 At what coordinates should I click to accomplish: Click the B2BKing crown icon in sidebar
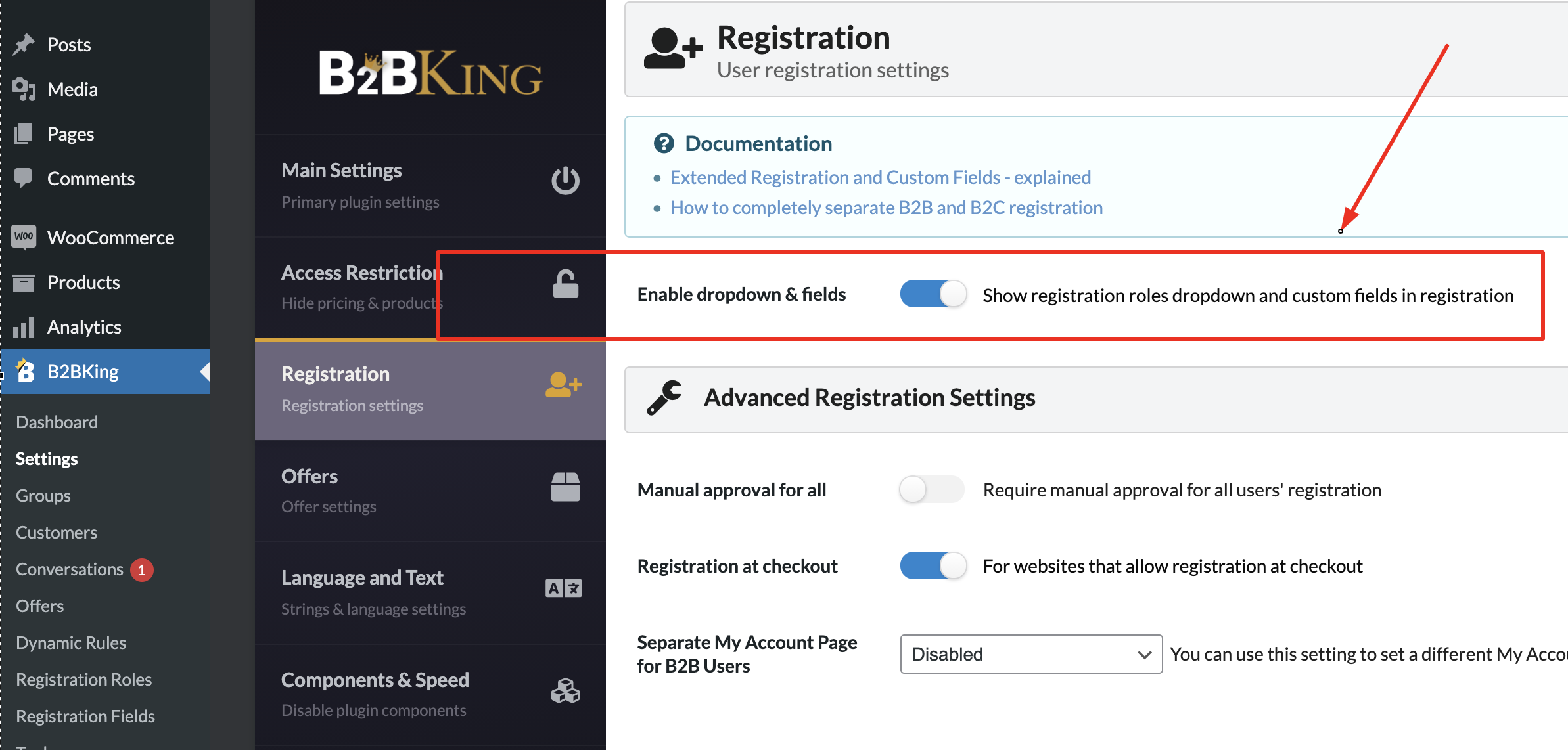(x=25, y=370)
